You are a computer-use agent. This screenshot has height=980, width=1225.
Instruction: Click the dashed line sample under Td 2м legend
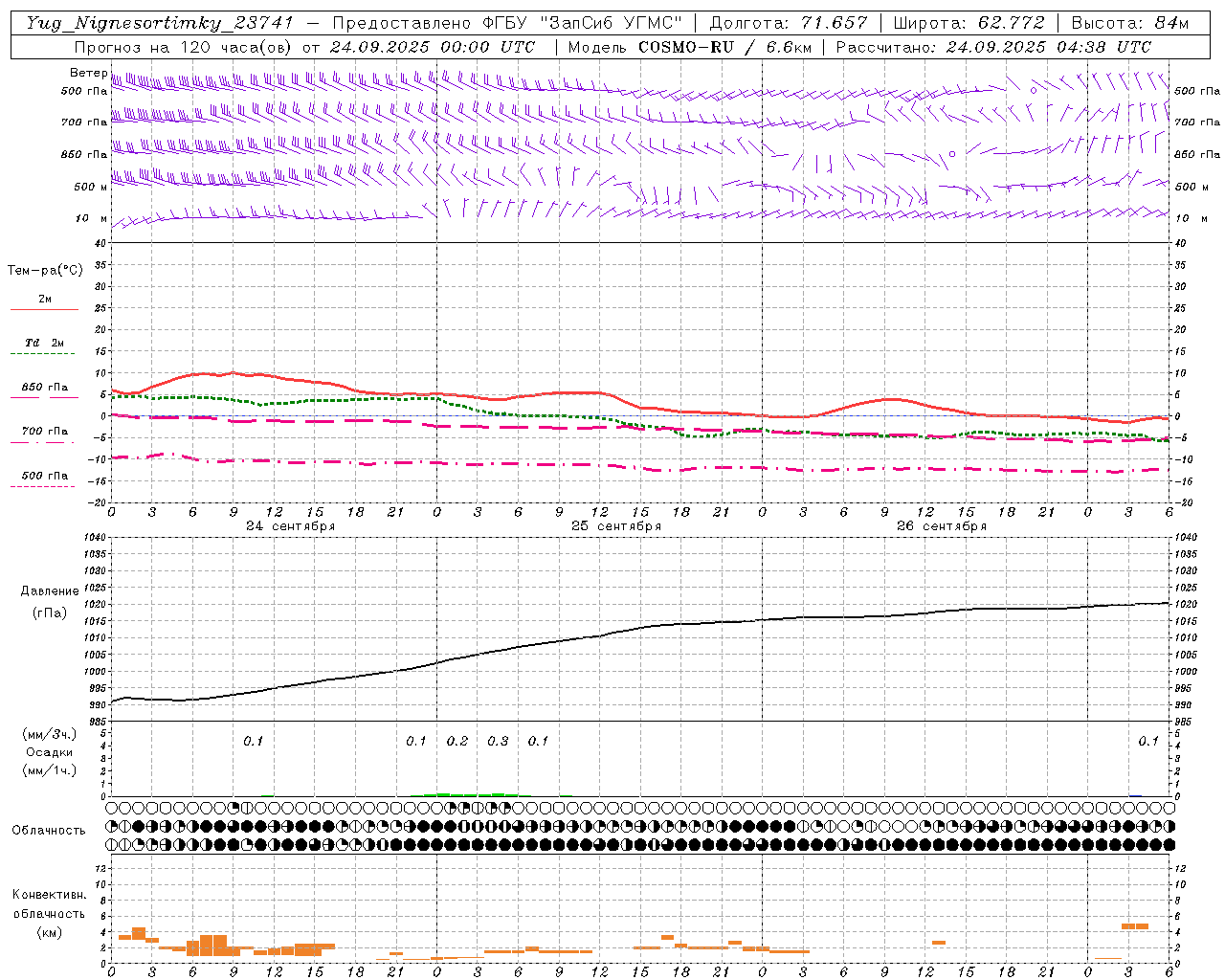(42, 354)
